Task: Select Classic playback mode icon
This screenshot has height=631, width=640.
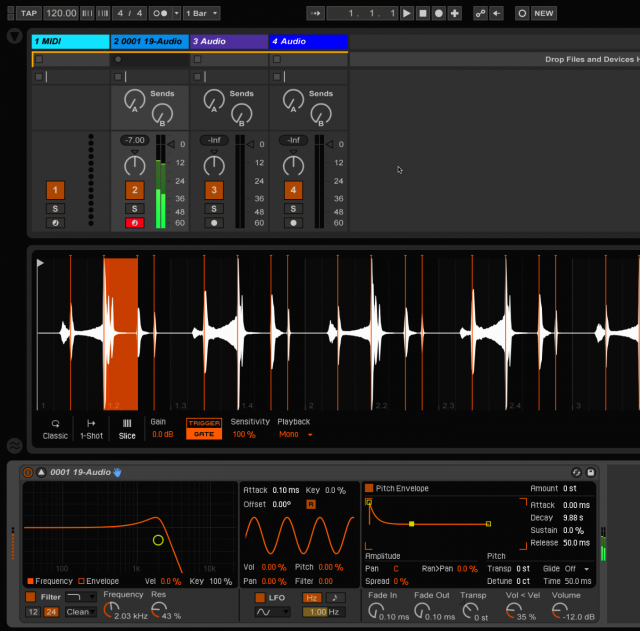Action: 55,423
